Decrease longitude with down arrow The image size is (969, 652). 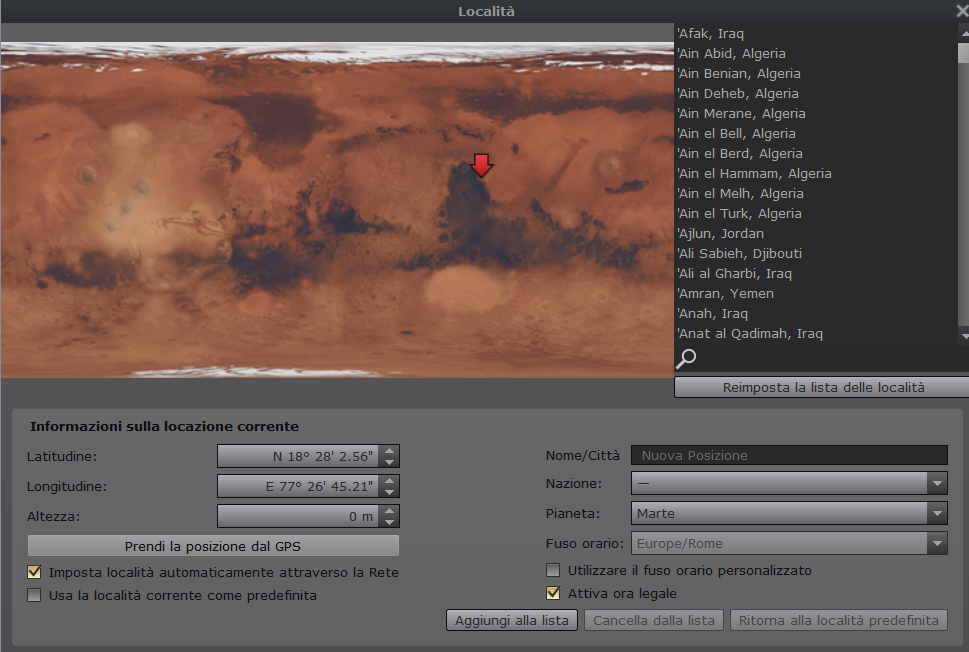389,492
